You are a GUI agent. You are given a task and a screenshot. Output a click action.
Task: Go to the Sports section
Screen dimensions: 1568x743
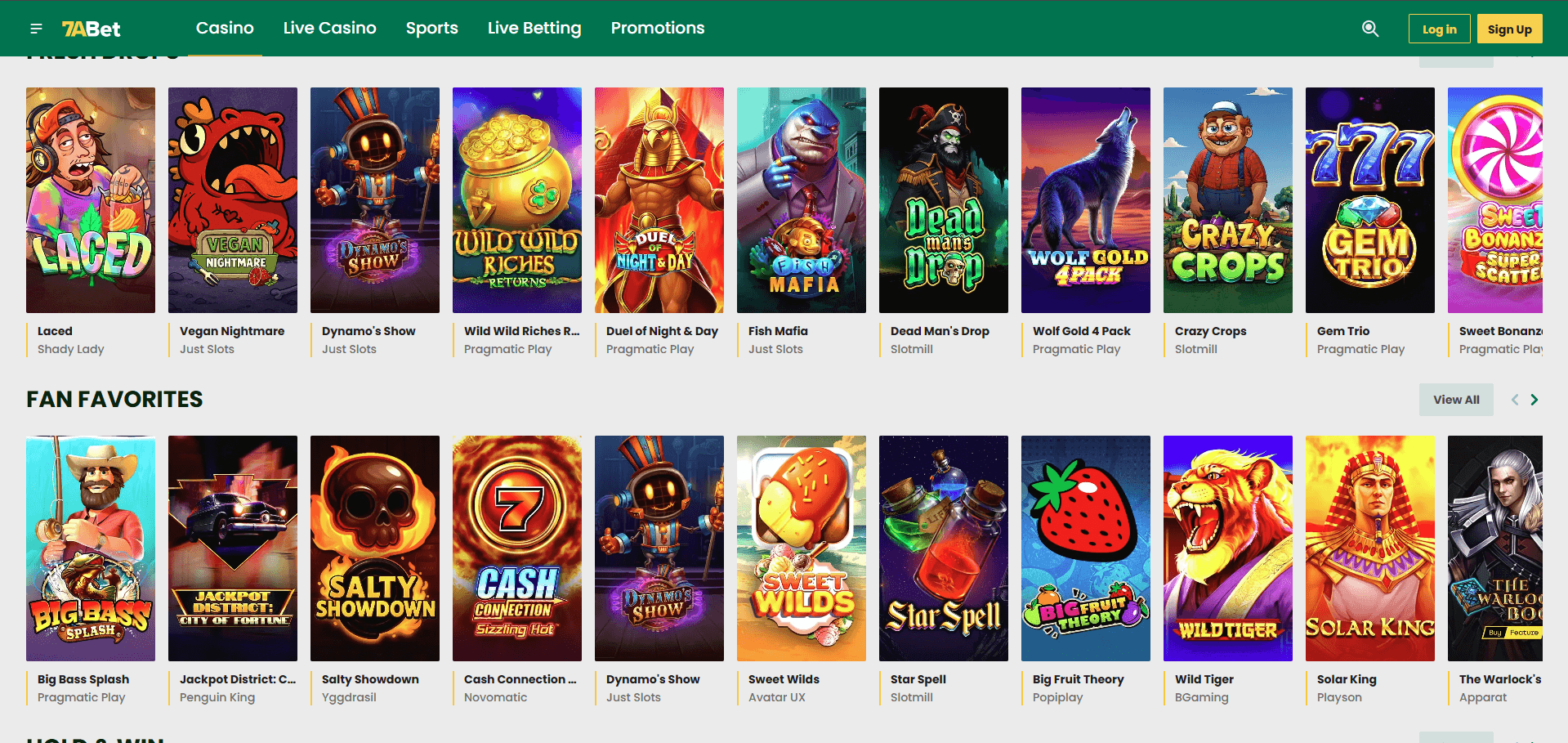(432, 28)
